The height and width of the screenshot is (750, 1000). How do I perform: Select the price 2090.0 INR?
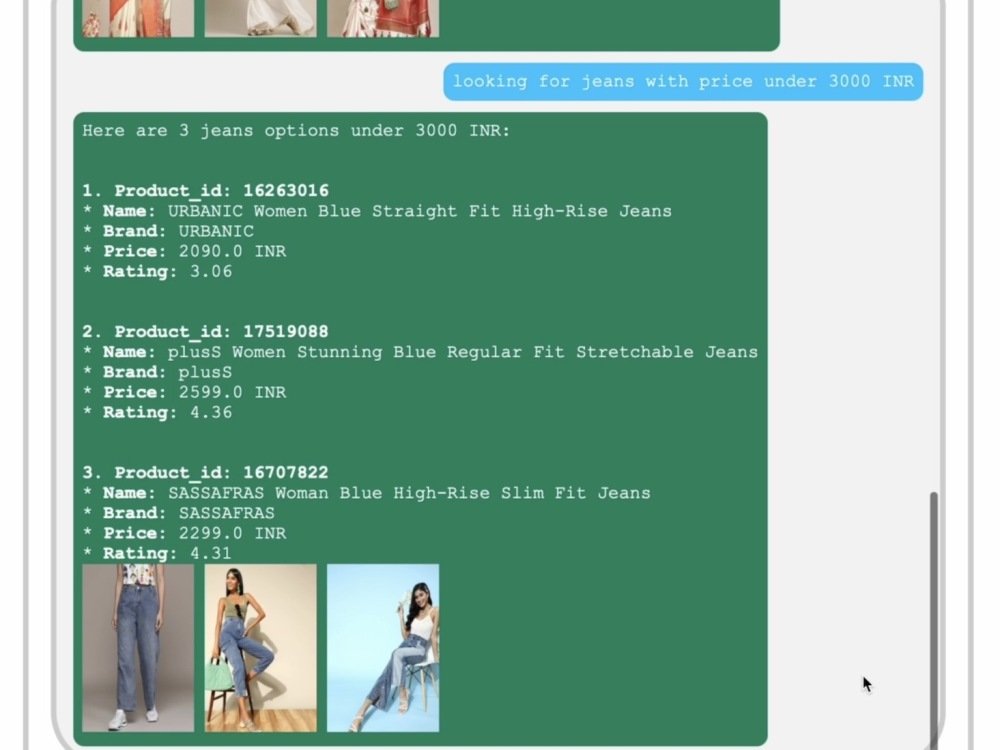pyautogui.click(x=232, y=251)
